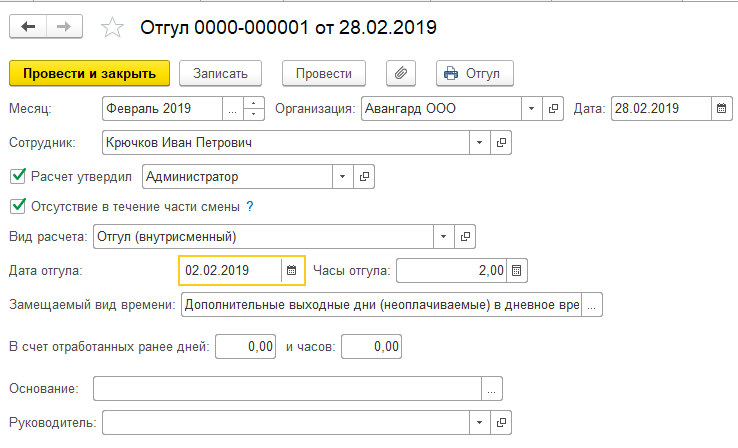The height and width of the screenshot is (448, 738).
Task: Open the Руководитель dropdown list
Action: coord(482,423)
